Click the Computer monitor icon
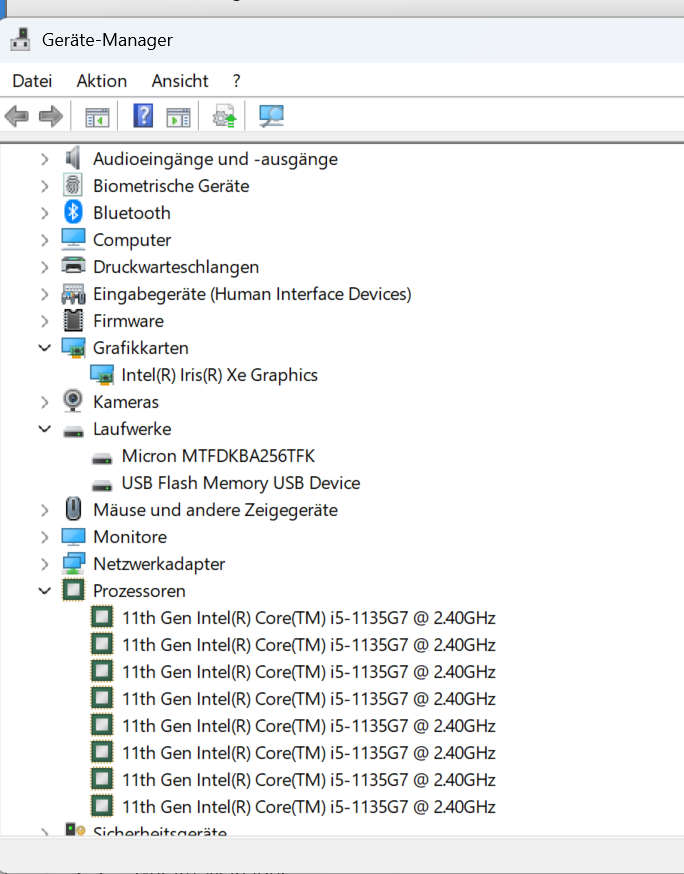Image resolution: width=684 pixels, height=874 pixels. [73, 240]
